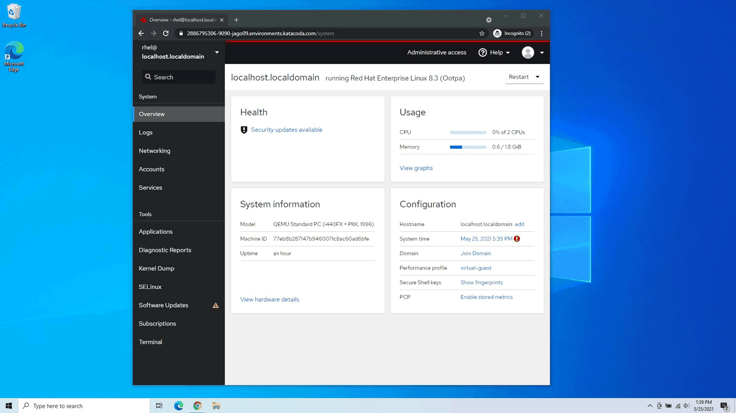Switch to Chrome on the taskbar
Viewport: 736px width, 413px height.
pos(197,405)
